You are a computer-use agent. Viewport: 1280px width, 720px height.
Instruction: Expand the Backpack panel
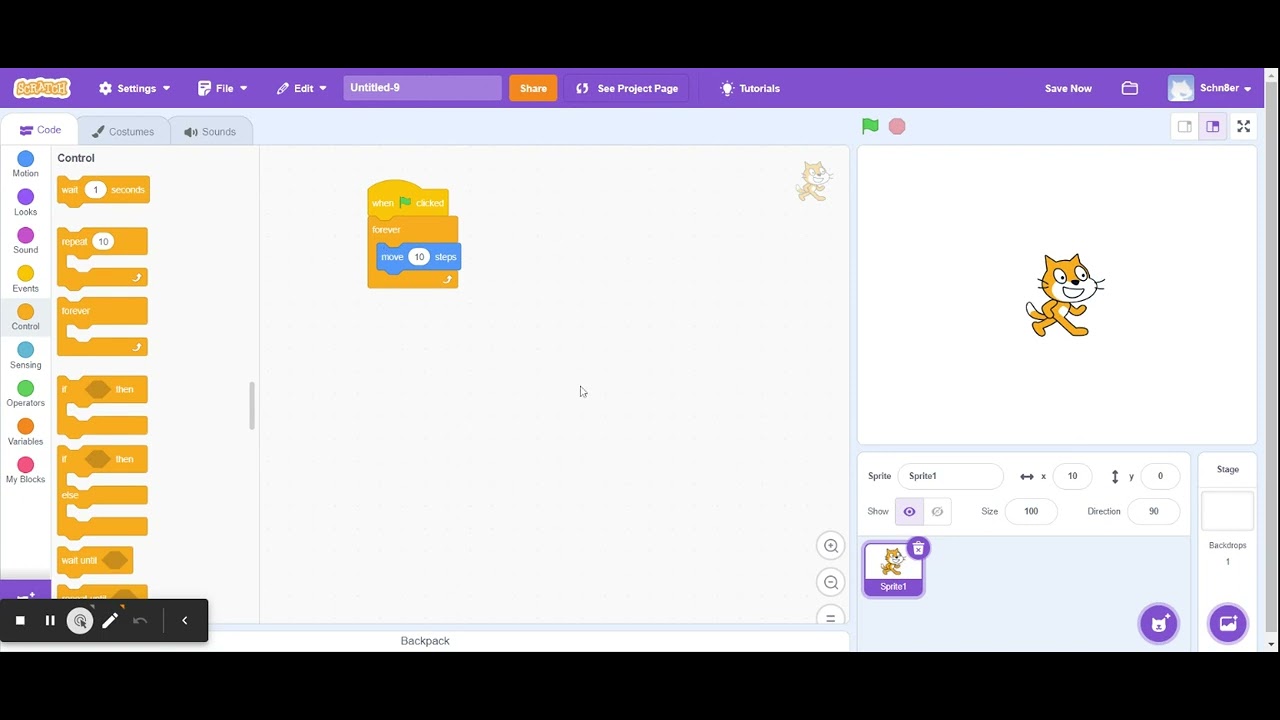tap(425, 641)
